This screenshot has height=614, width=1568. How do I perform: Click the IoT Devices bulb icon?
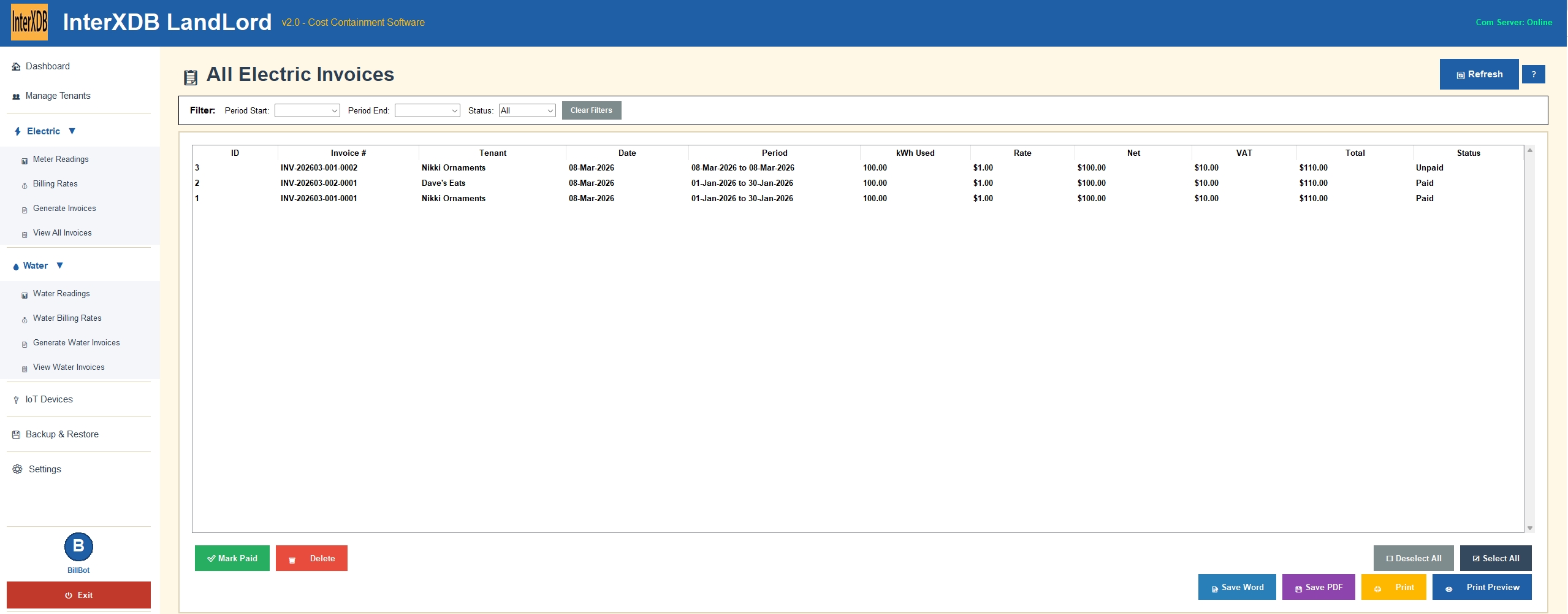tap(16, 400)
